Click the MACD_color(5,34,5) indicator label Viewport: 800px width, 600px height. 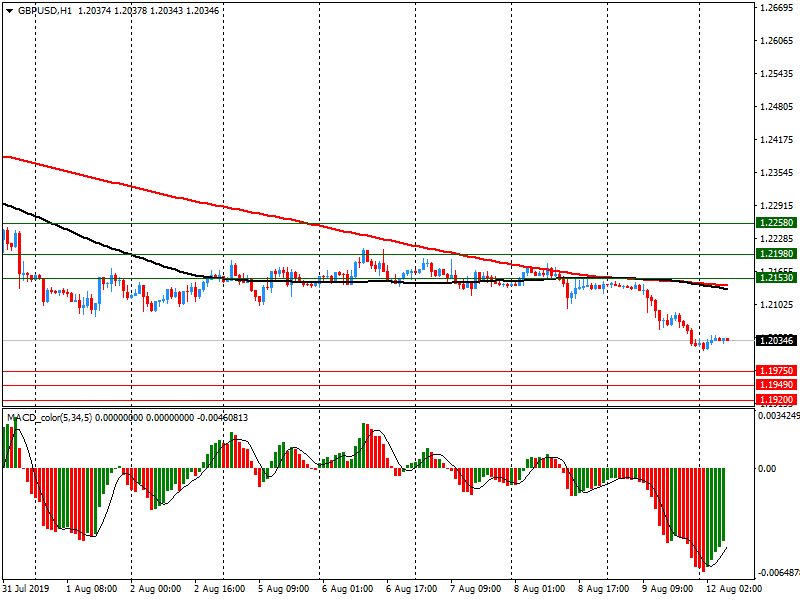pyautogui.click(x=49, y=418)
